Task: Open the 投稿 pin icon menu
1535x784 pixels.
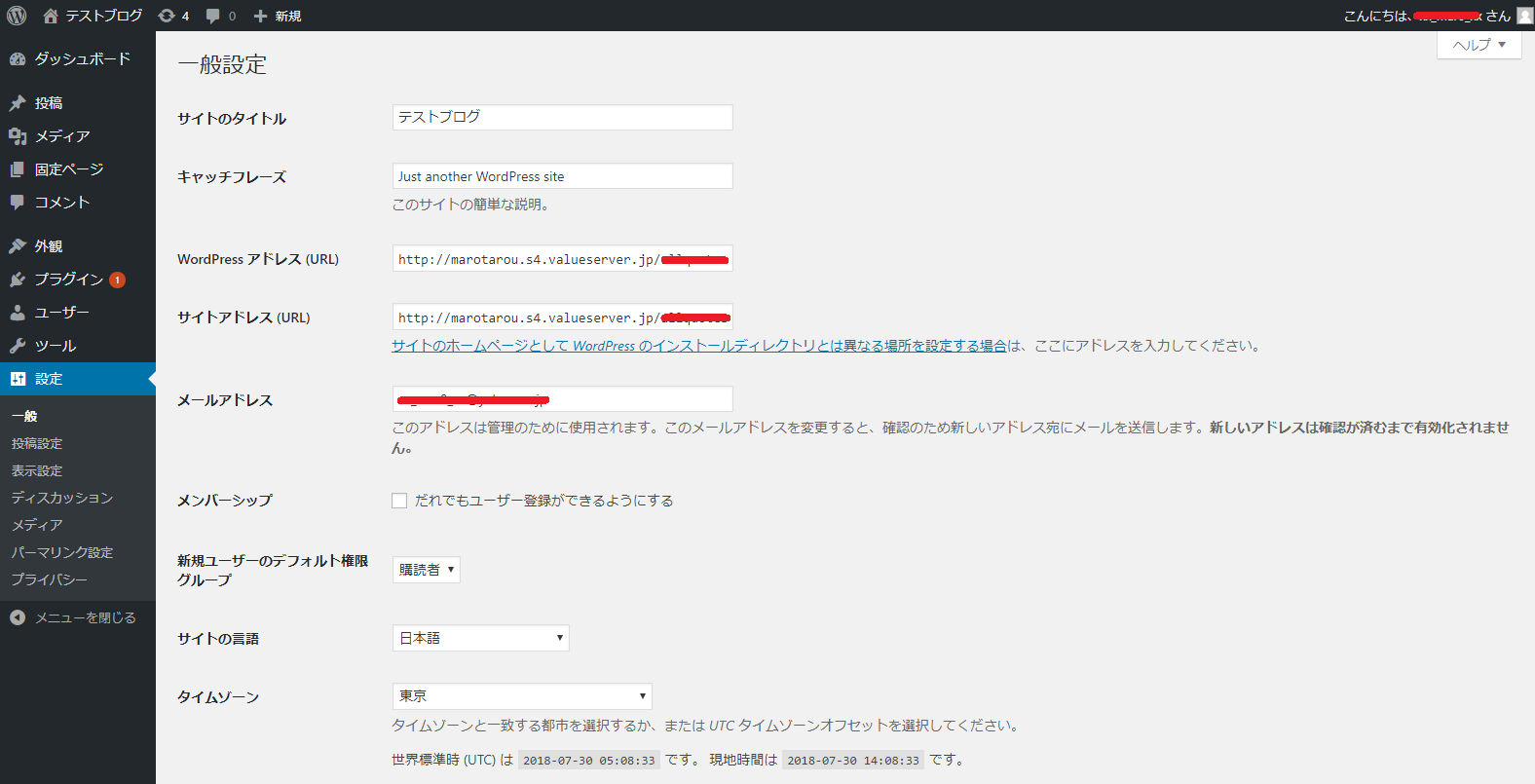Action: point(18,103)
